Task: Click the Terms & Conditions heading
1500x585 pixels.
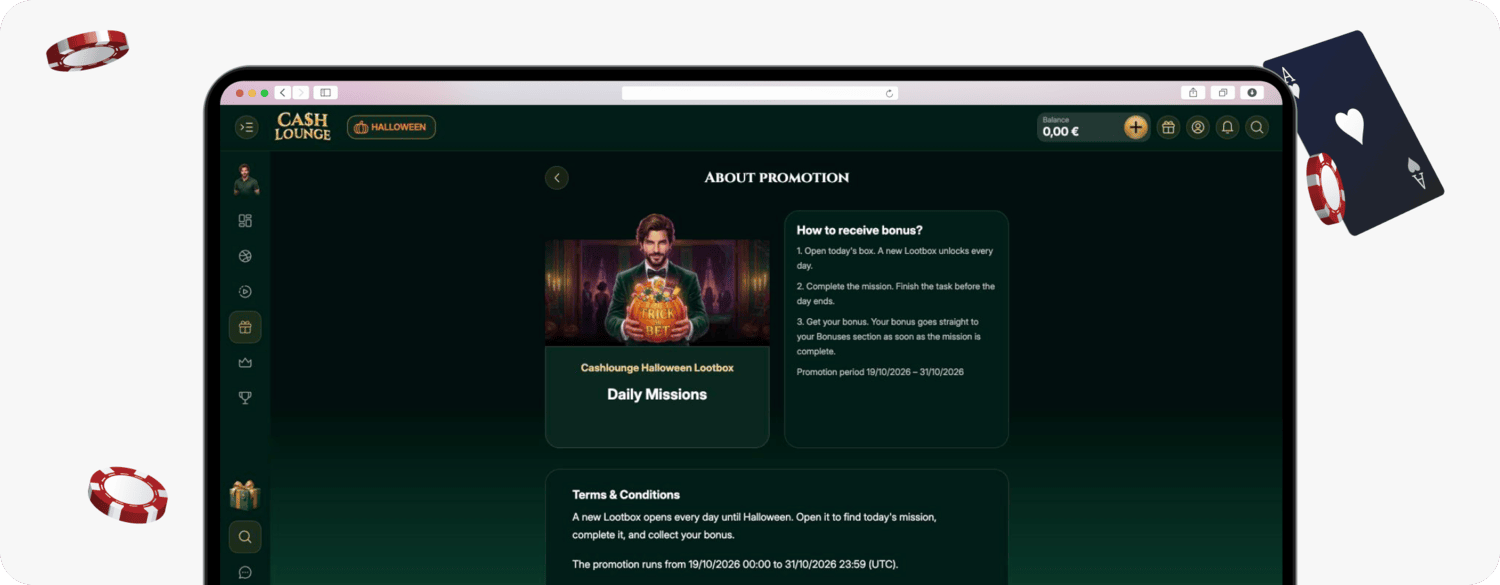Action: coord(626,495)
